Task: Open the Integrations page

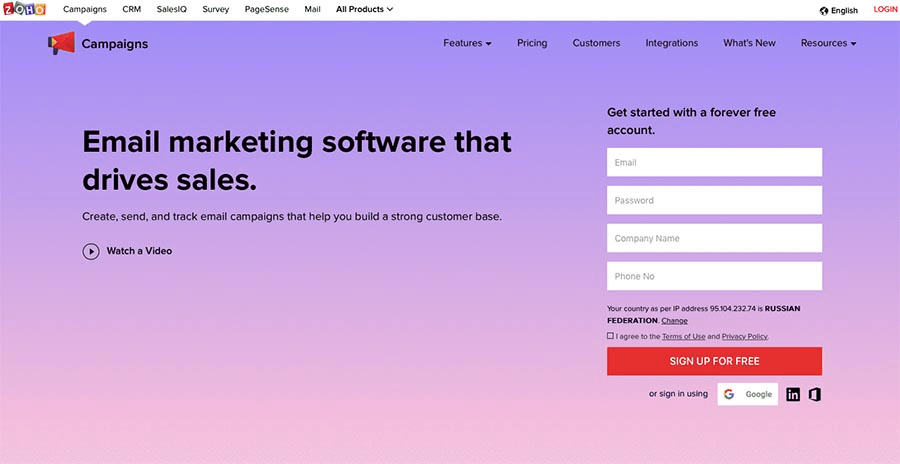Action: coord(672,43)
